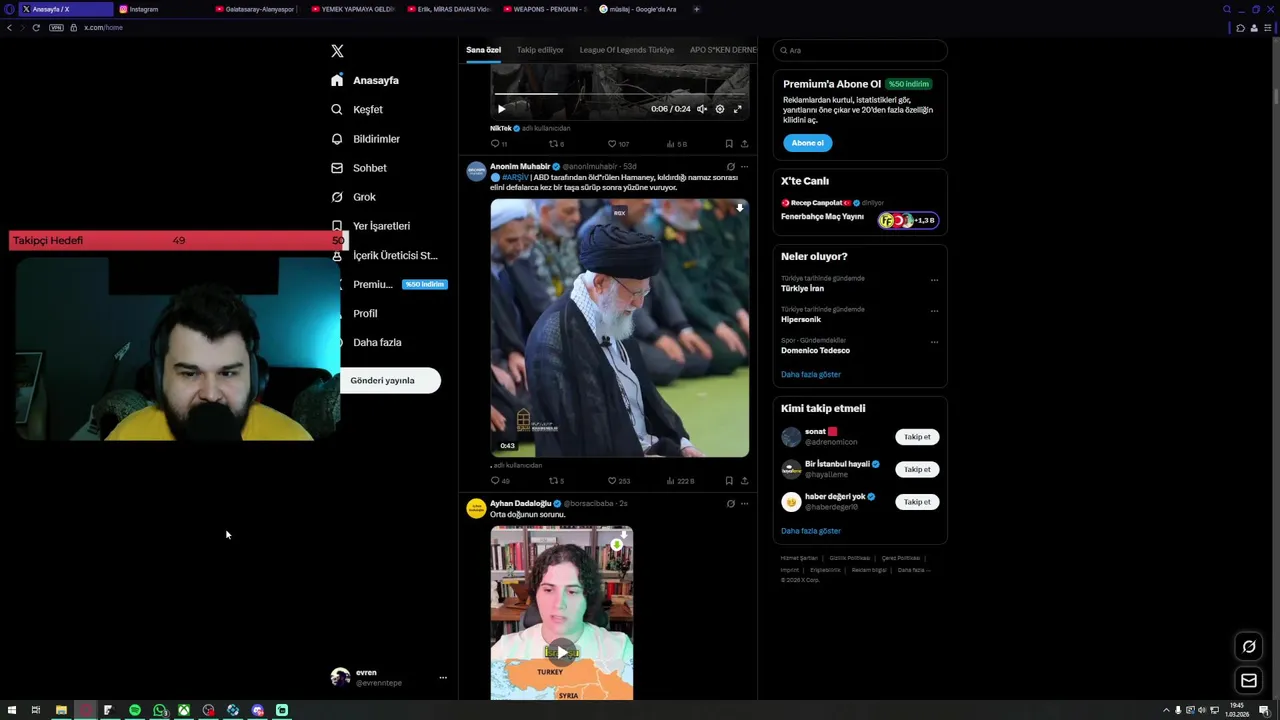The height and width of the screenshot is (720, 1280).
Task: Click the x.com/home address bar
Action: click(103, 27)
